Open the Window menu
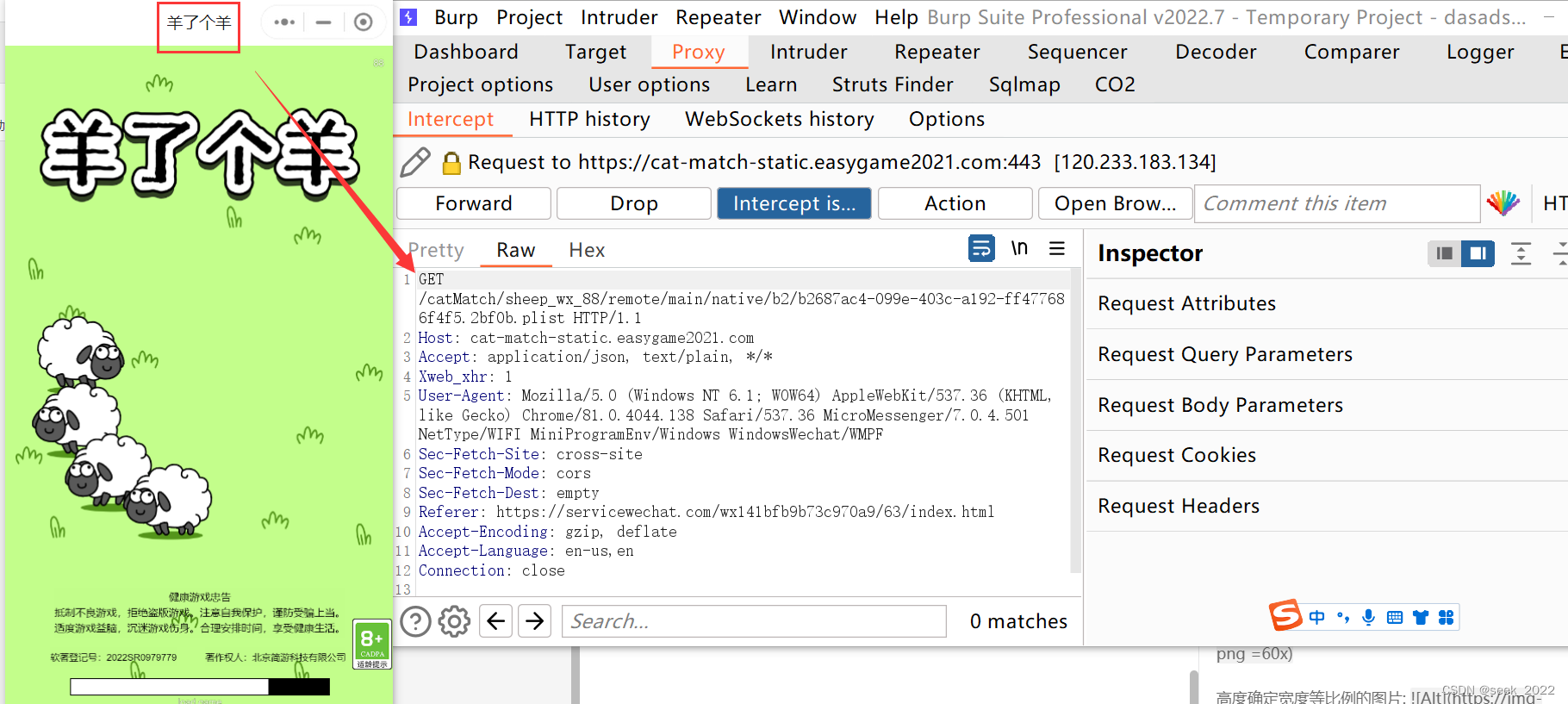Viewport: 1568px width, 704px height. (818, 17)
